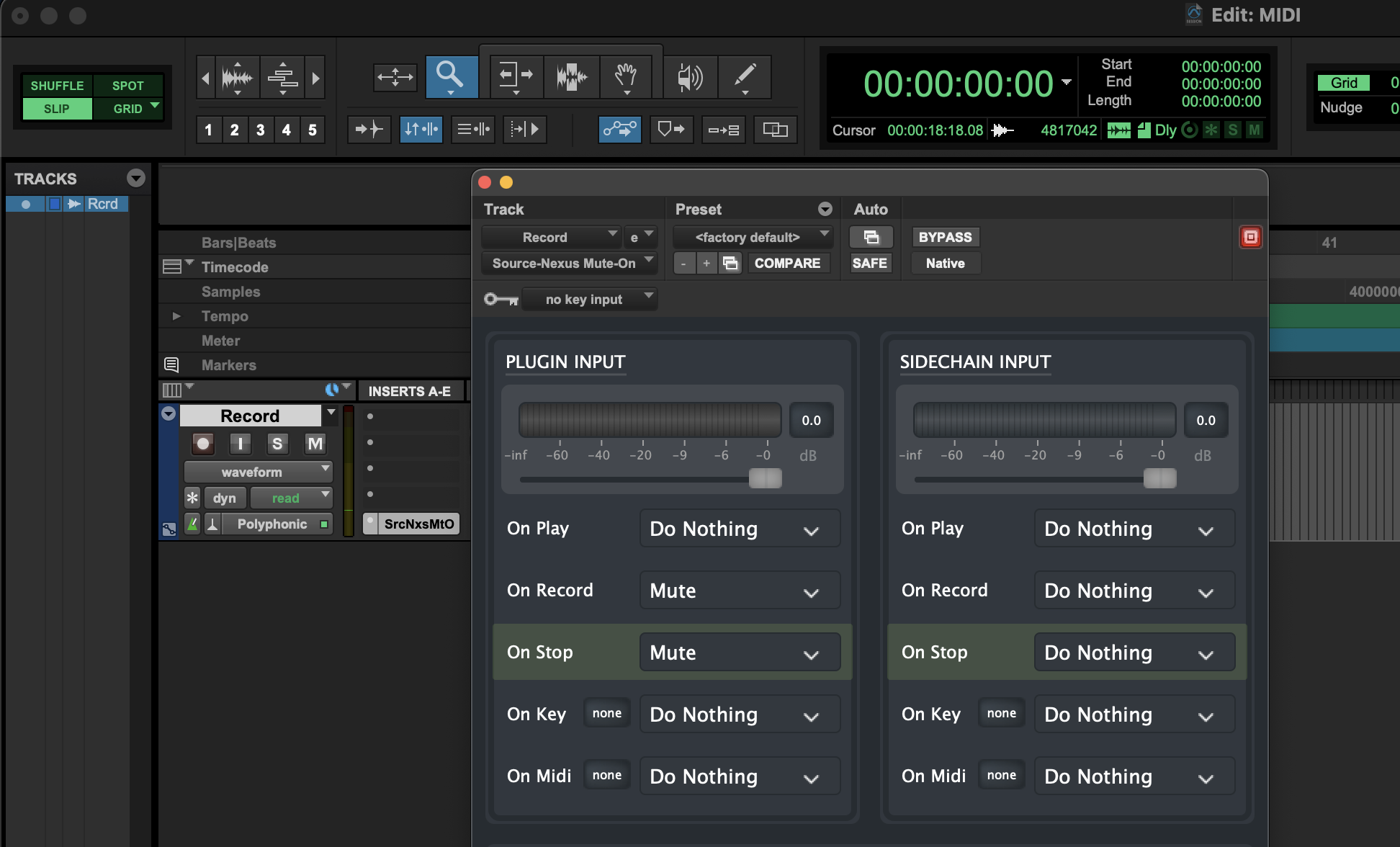Open Sidechain On Stop action dropdown

pos(1134,653)
